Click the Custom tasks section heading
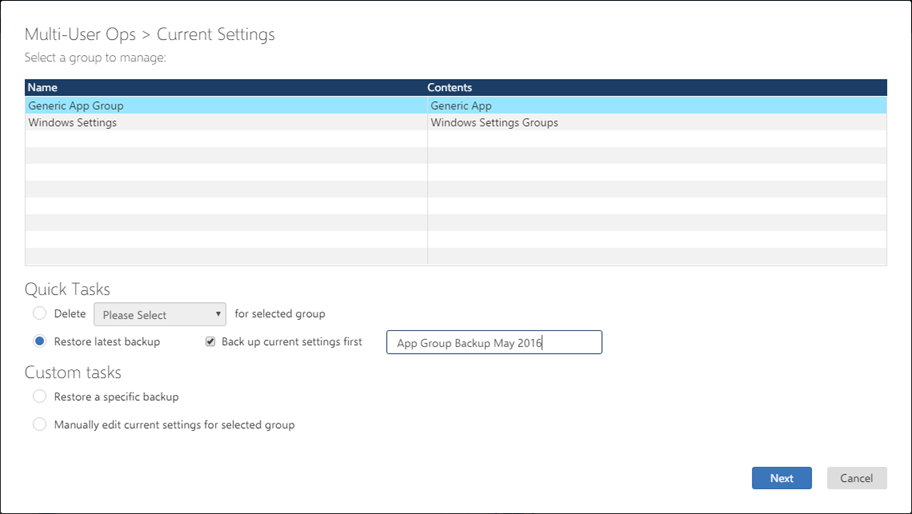 pos(73,372)
